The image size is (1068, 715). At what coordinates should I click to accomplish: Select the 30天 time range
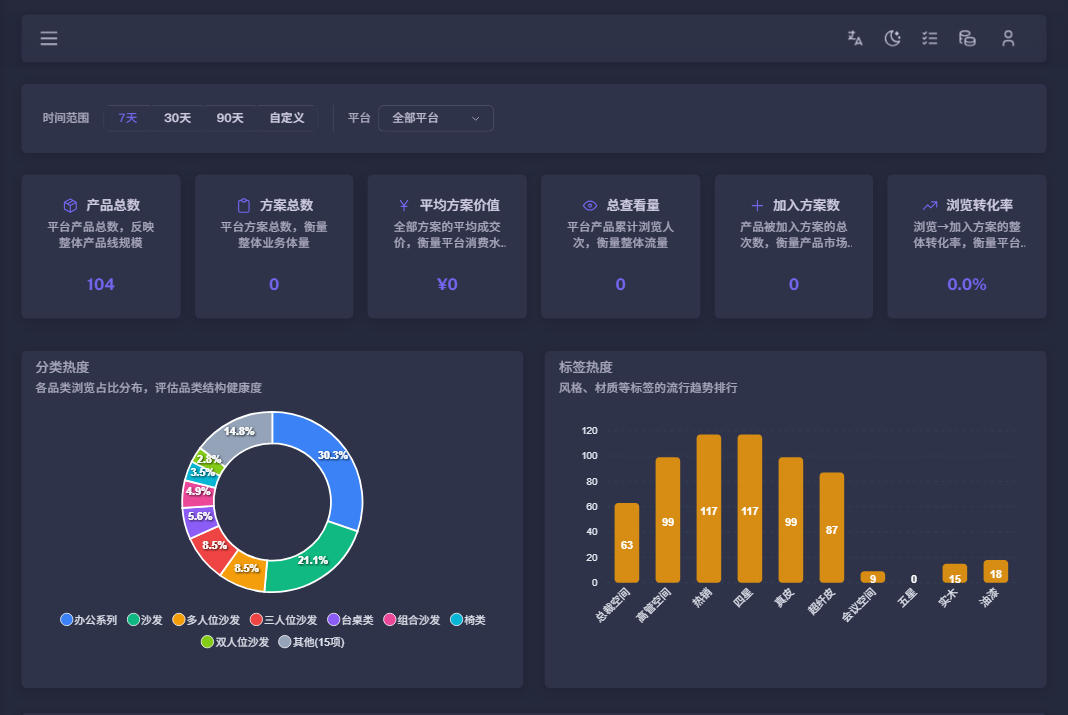pyautogui.click(x=177, y=118)
